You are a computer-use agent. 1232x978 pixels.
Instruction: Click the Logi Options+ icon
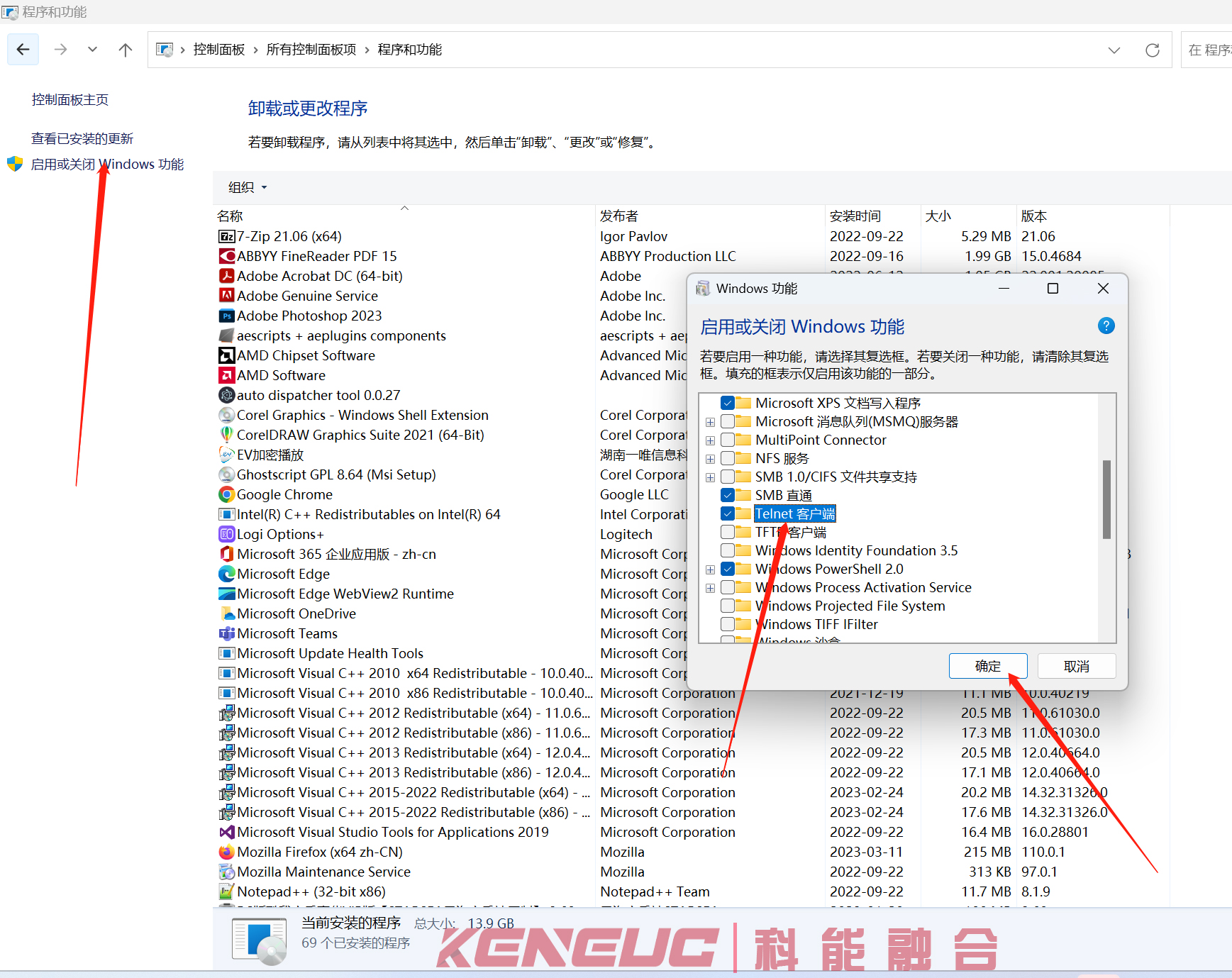pos(227,534)
